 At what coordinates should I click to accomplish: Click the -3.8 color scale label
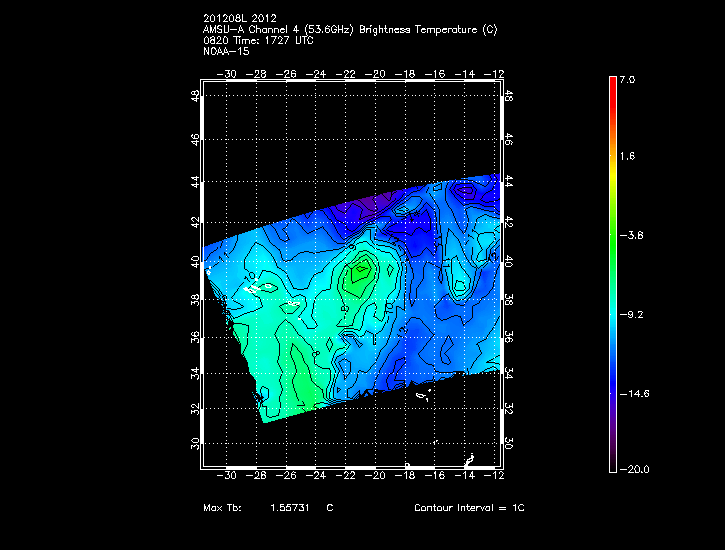coord(630,236)
